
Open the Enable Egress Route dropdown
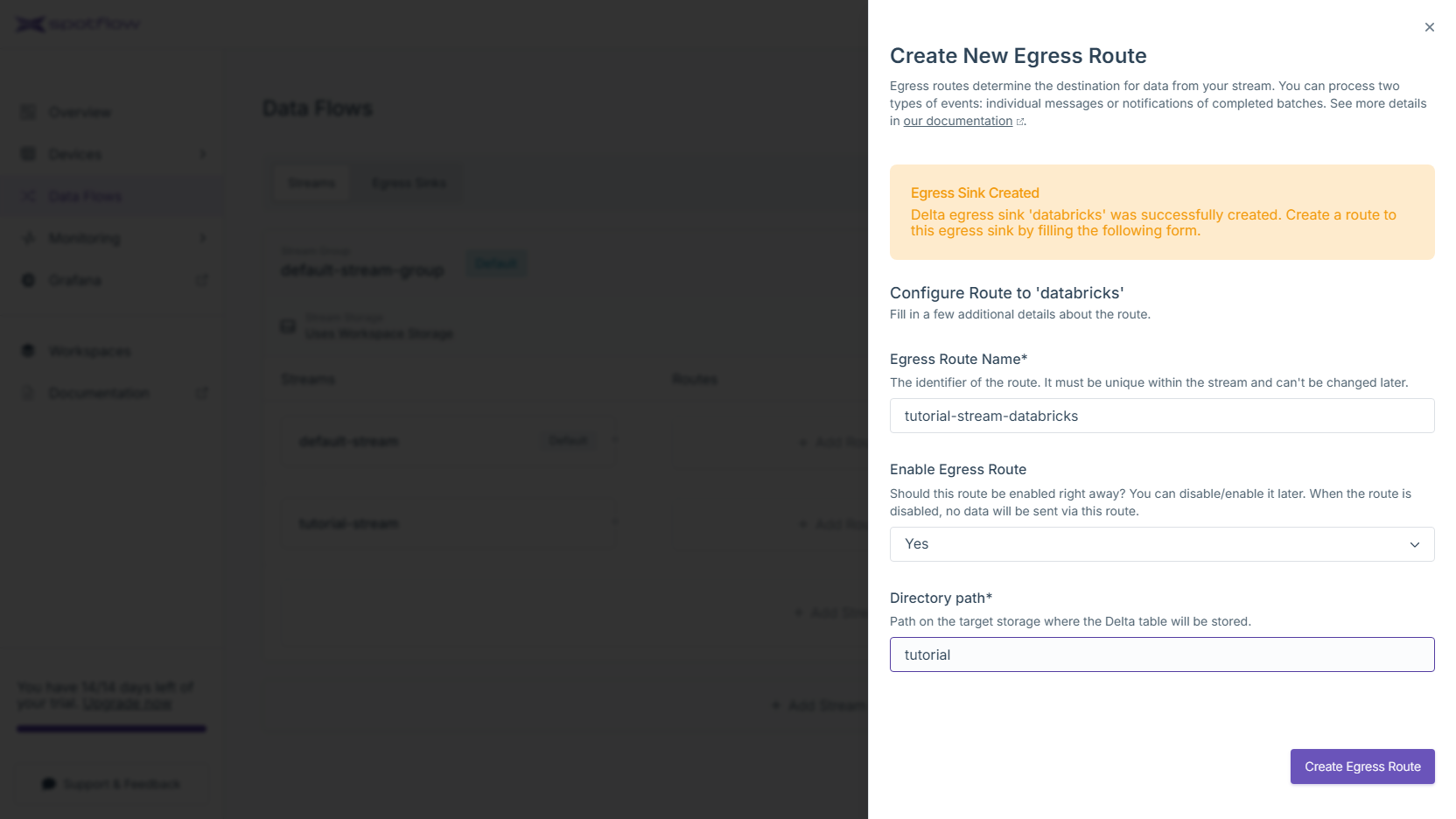[x=1162, y=544]
